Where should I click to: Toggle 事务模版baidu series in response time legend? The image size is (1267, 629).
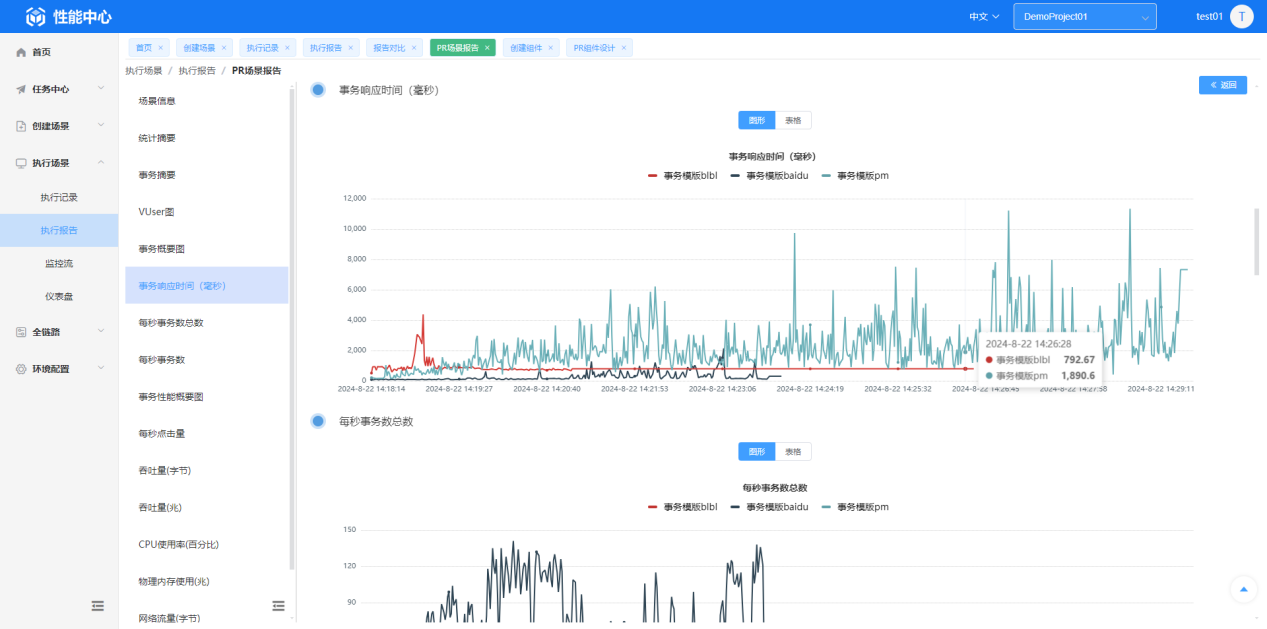769,176
